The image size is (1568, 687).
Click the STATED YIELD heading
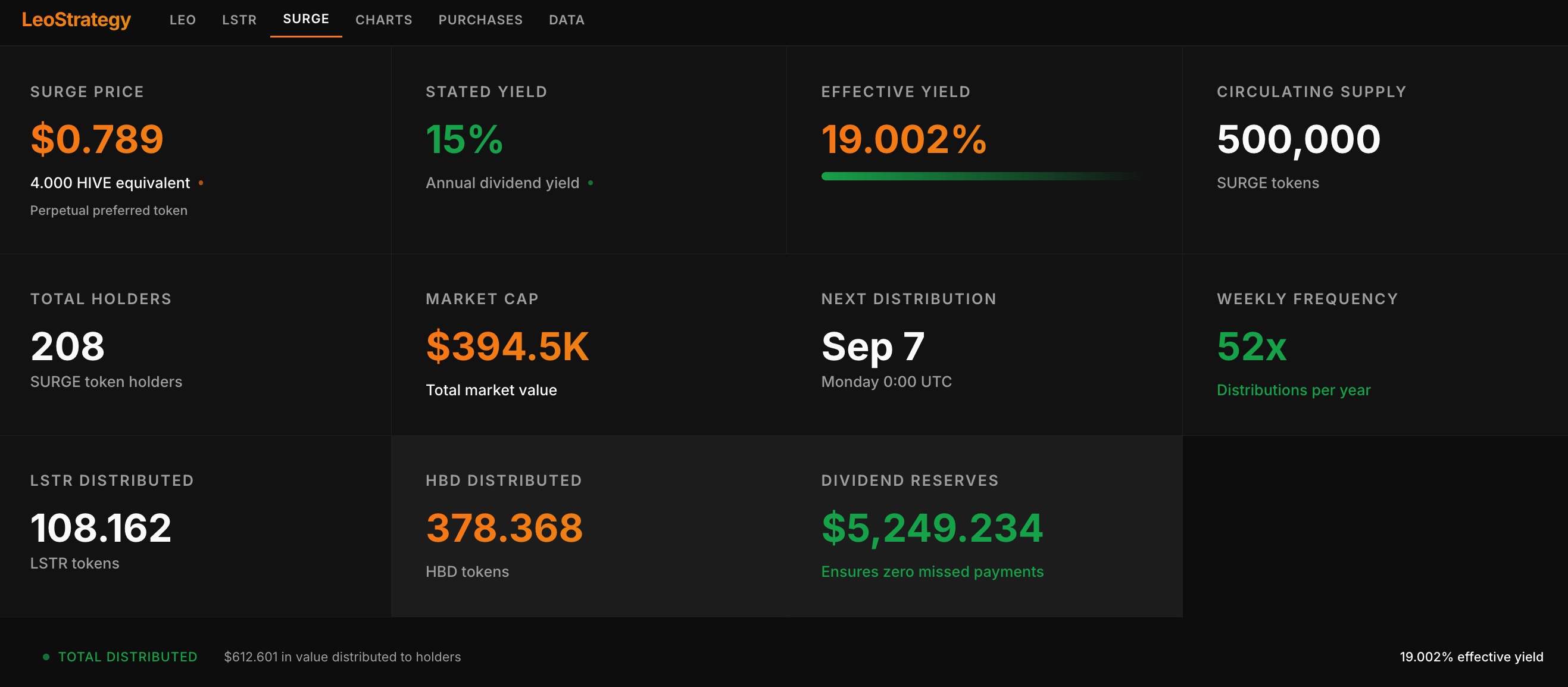point(486,92)
